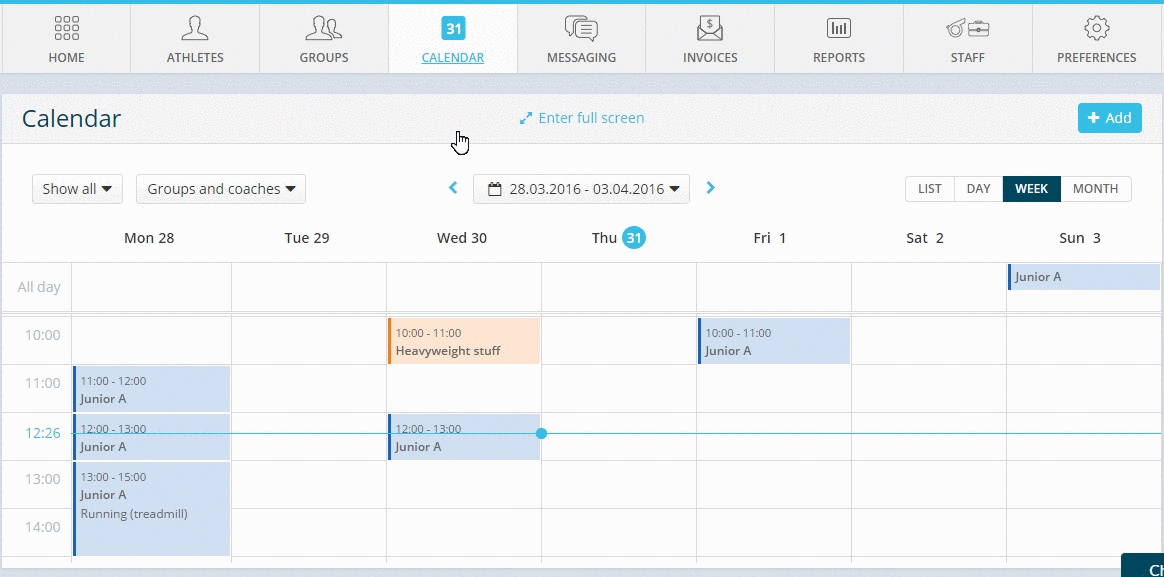Switch calendar to LIST view
This screenshot has height=577, width=1164.
click(x=929, y=189)
